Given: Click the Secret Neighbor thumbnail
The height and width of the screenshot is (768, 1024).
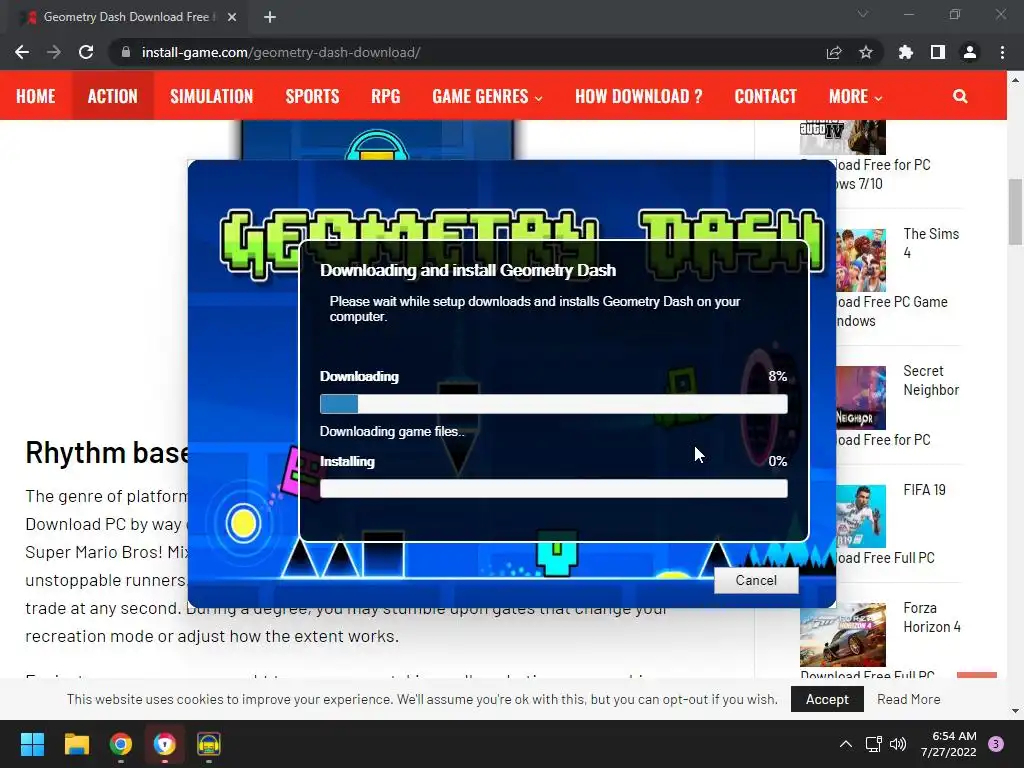Looking at the screenshot, I should (x=861, y=398).
